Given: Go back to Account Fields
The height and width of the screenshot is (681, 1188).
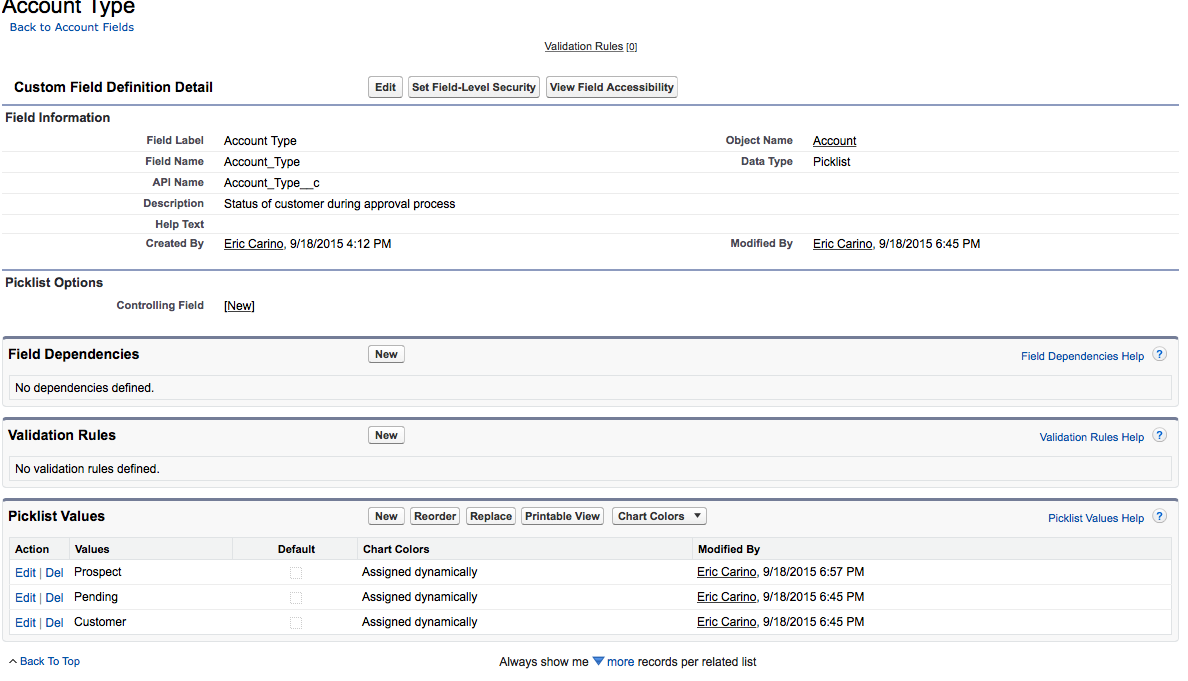Looking at the screenshot, I should pyautogui.click(x=72, y=28).
